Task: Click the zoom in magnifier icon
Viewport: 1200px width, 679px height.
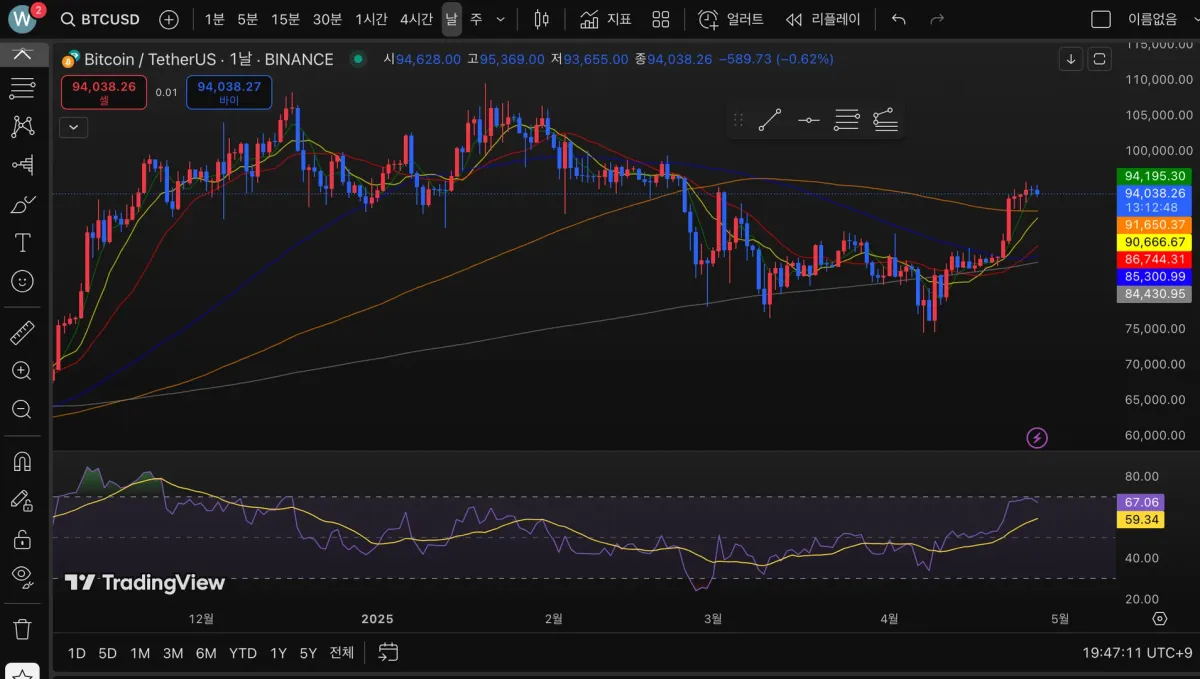Action: [22, 371]
